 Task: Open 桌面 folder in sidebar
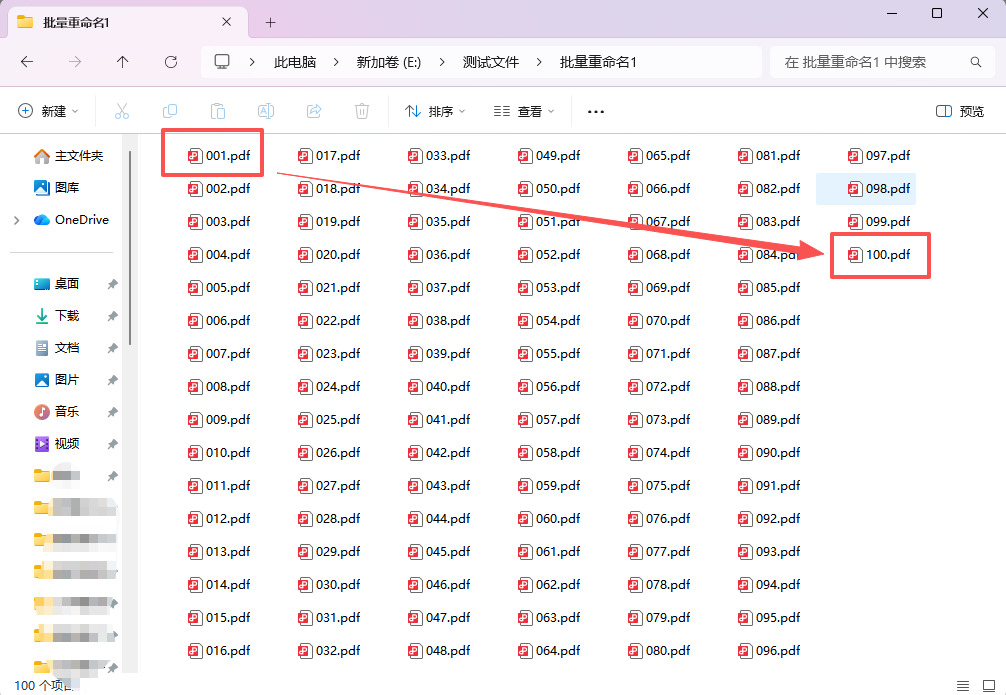56,284
